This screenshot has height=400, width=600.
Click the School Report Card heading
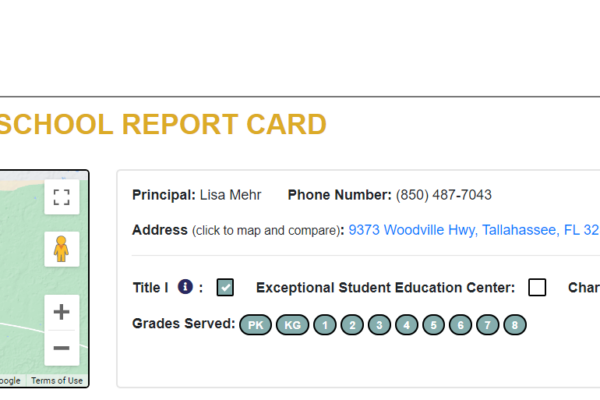coord(163,124)
